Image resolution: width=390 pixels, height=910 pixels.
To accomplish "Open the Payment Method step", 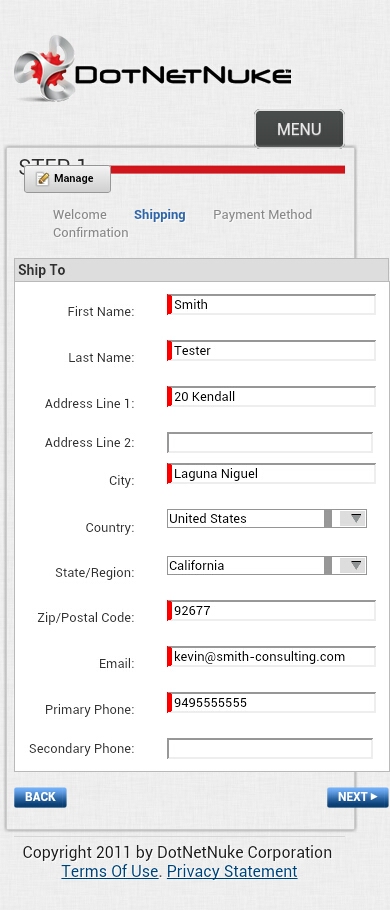I will (x=262, y=214).
